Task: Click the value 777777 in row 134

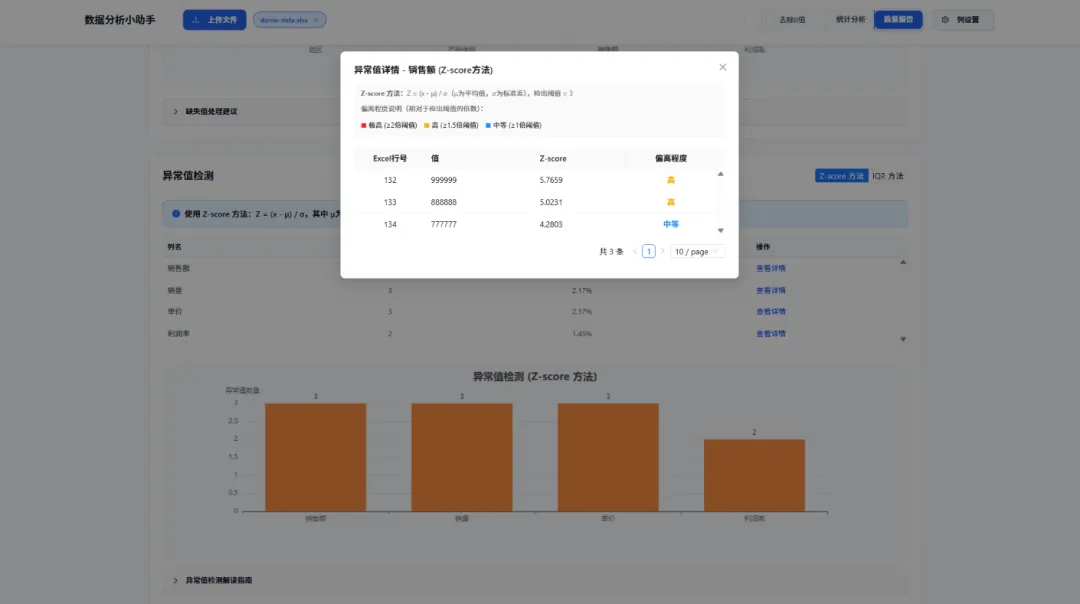Action: click(444, 225)
